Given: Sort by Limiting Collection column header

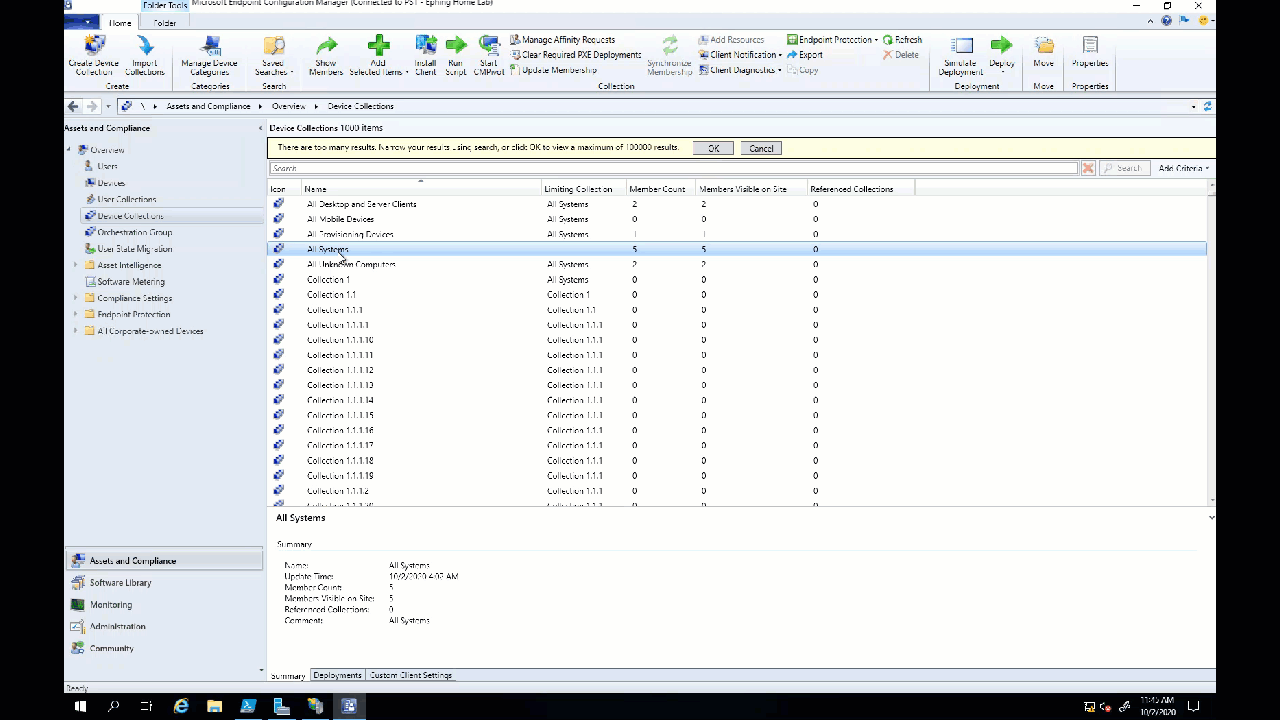Looking at the screenshot, I should (583, 189).
